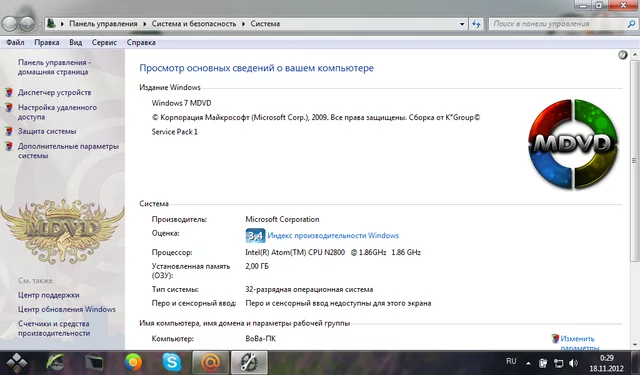640x375 pixels.
Task: Click the help question mark icon
Action: (x=622, y=55)
